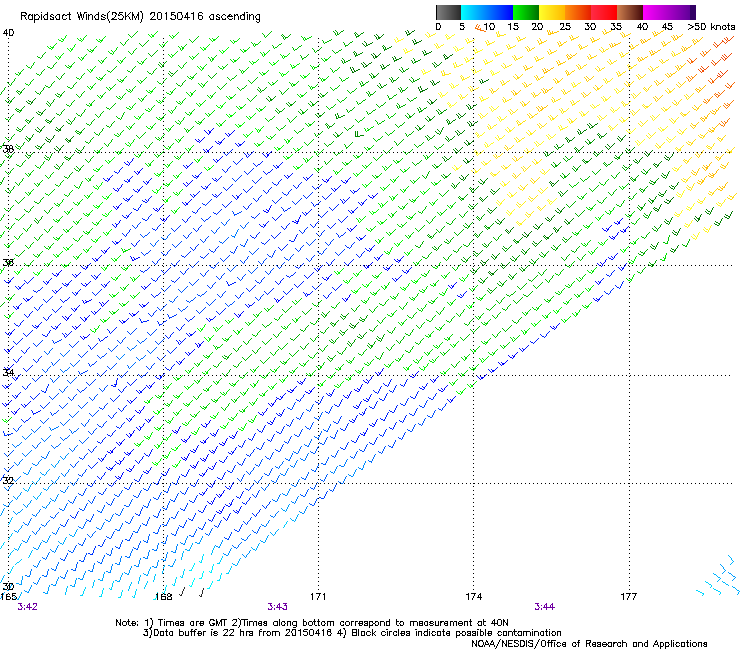Pick the brown 35-40 knots legend segment
Screen dimensions: 740x650
630,12
